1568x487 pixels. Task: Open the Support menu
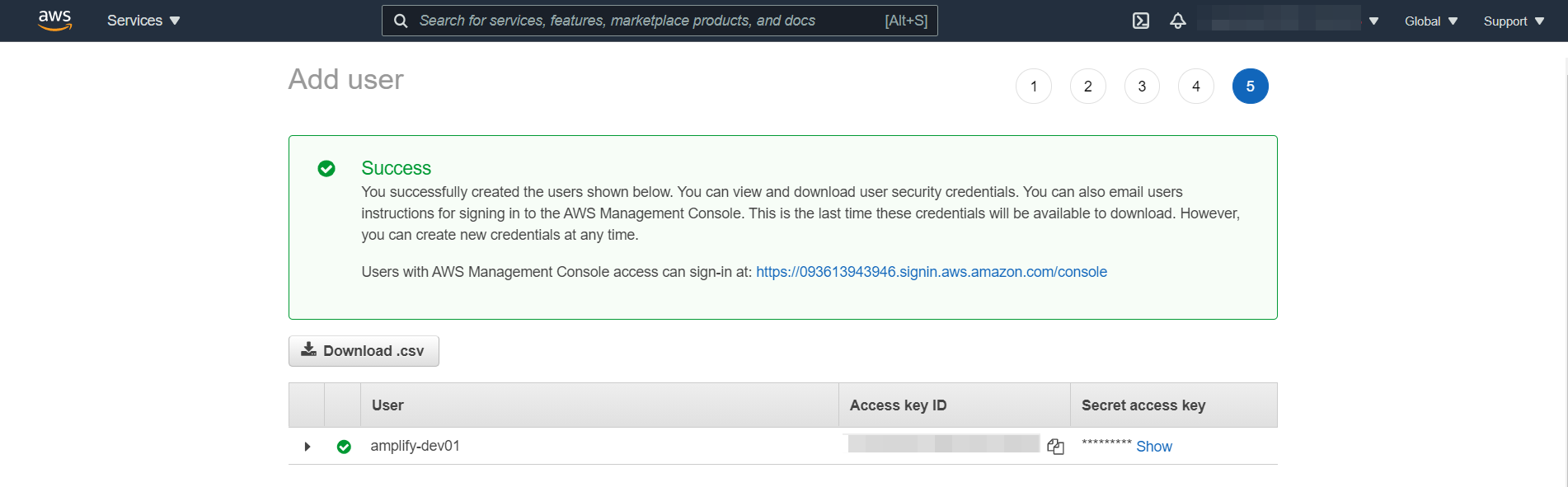(x=1512, y=21)
